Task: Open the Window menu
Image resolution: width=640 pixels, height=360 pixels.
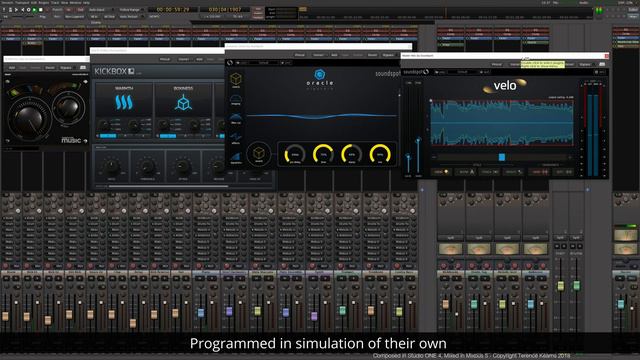Action: coord(75,2)
